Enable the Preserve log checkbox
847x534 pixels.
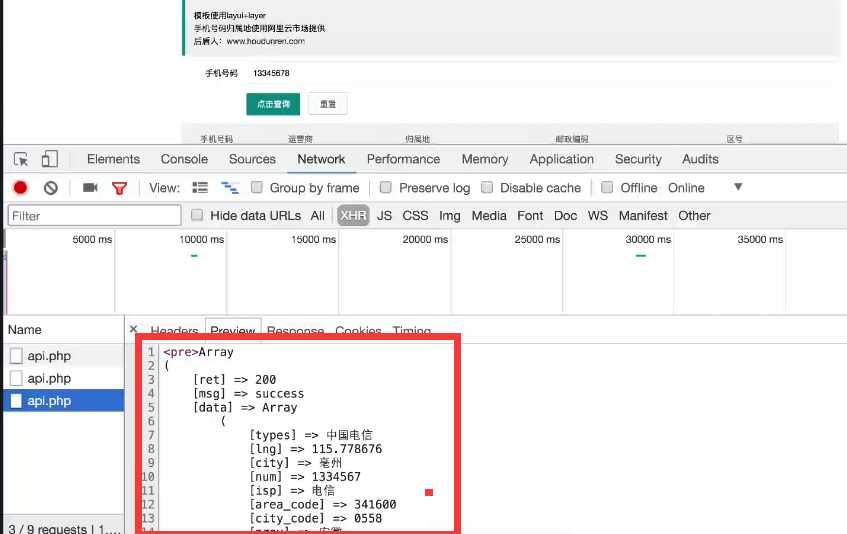click(x=386, y=187)
